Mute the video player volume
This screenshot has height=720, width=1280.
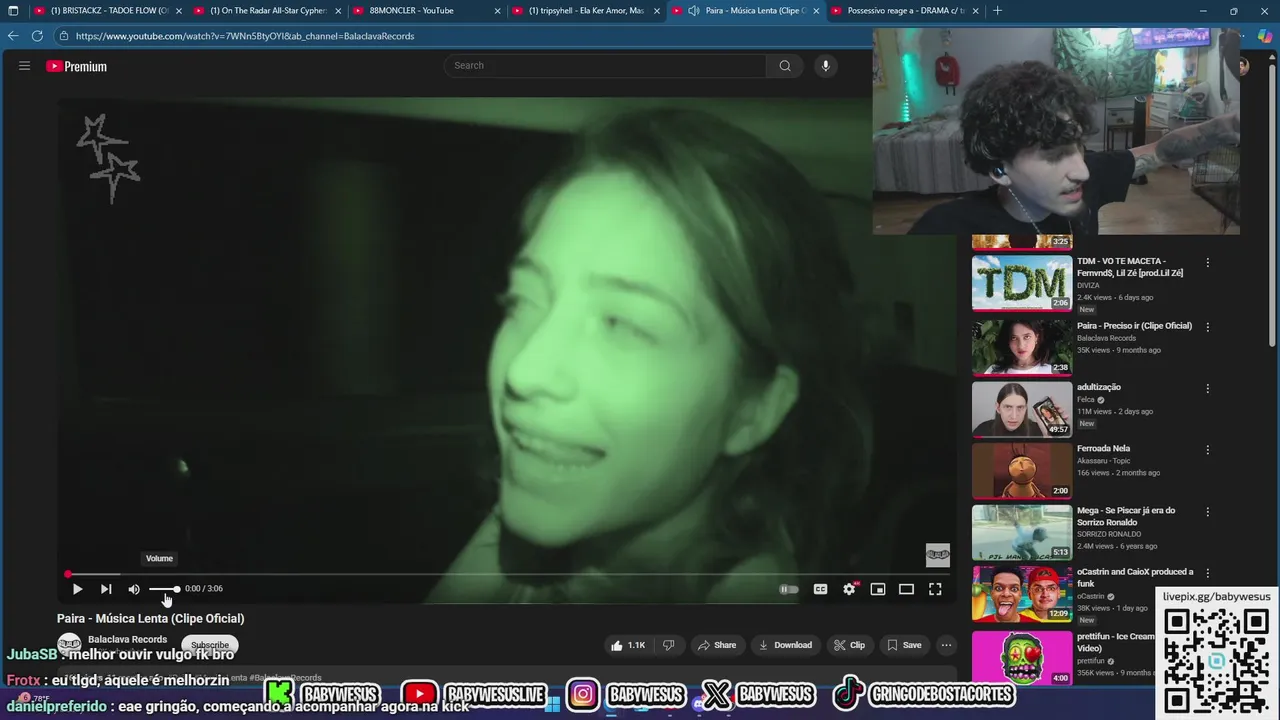pyautogui.click(x=134, y=589)
